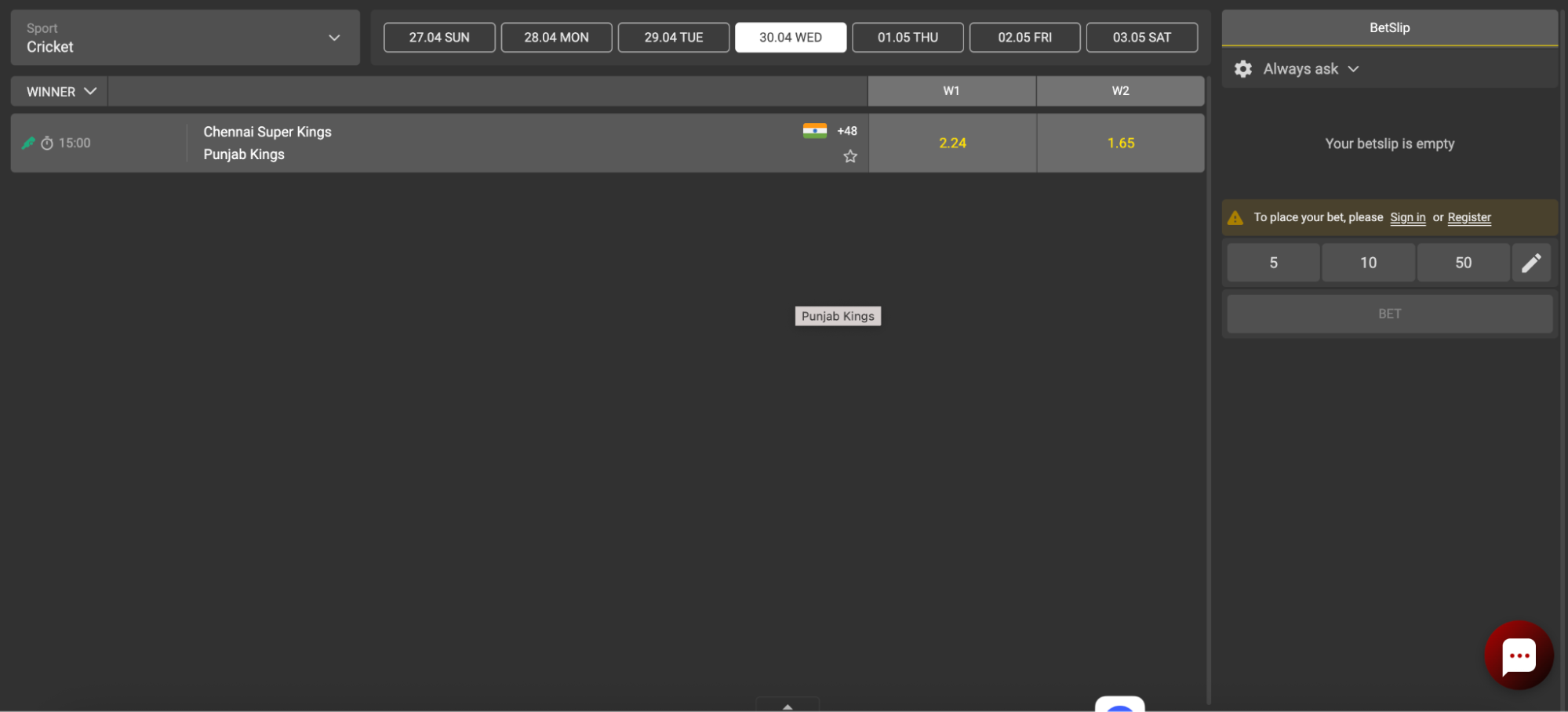Click the India flag icon on match row
This screenshot has height=712, width=1568.
tap(814, 131)
